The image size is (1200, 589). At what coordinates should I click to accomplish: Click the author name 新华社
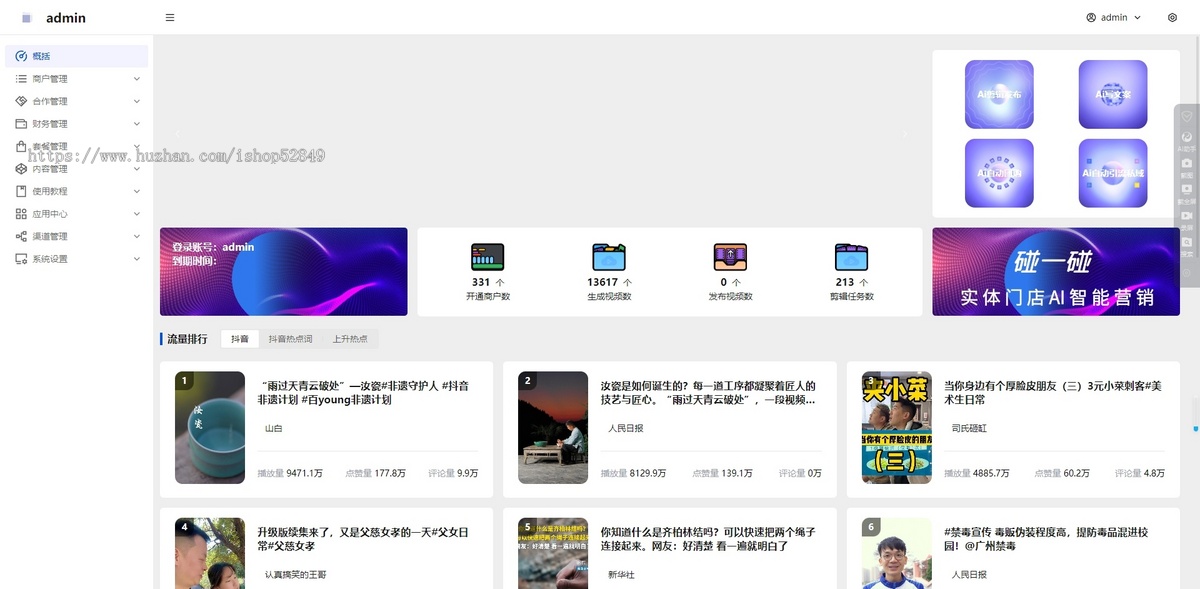tap(621, 575)
